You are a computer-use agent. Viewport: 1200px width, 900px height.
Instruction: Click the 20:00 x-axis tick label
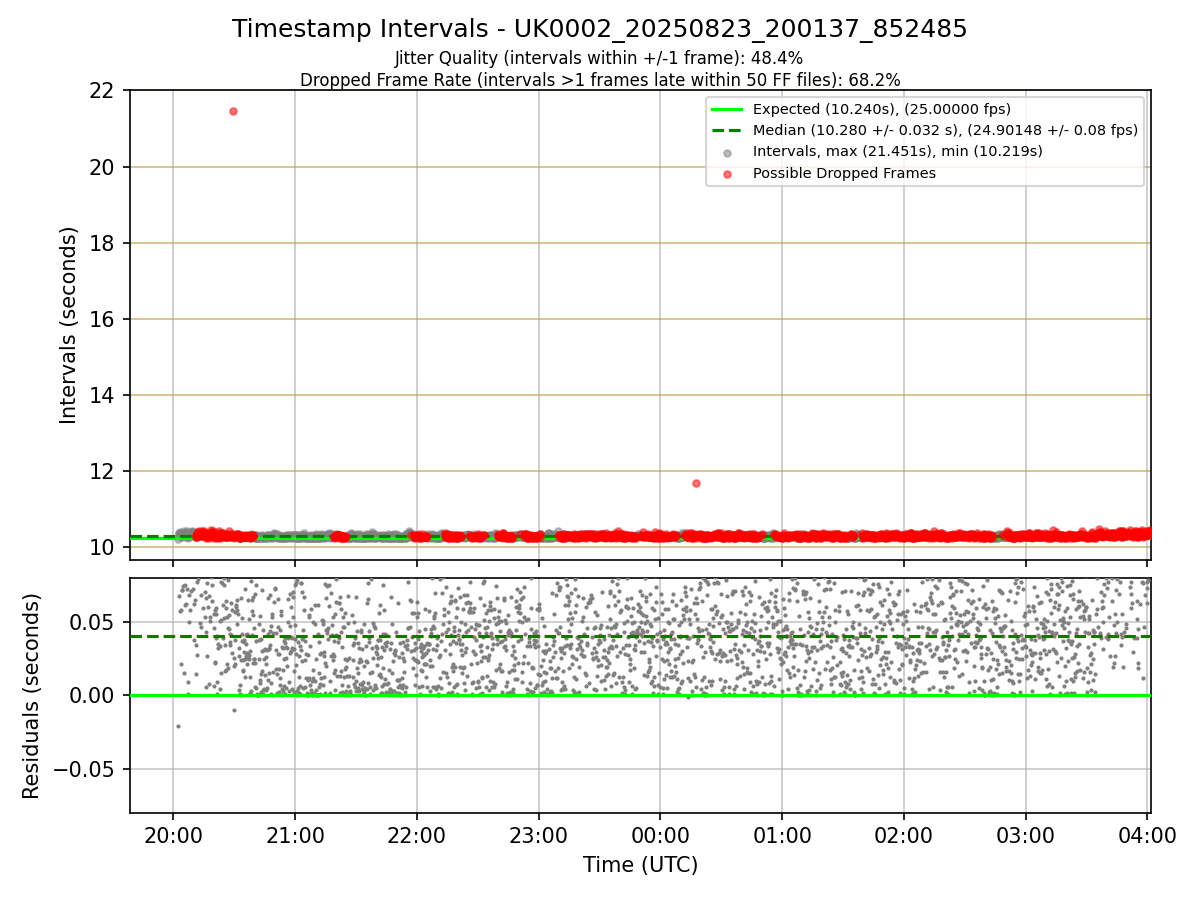click(173, 834)
